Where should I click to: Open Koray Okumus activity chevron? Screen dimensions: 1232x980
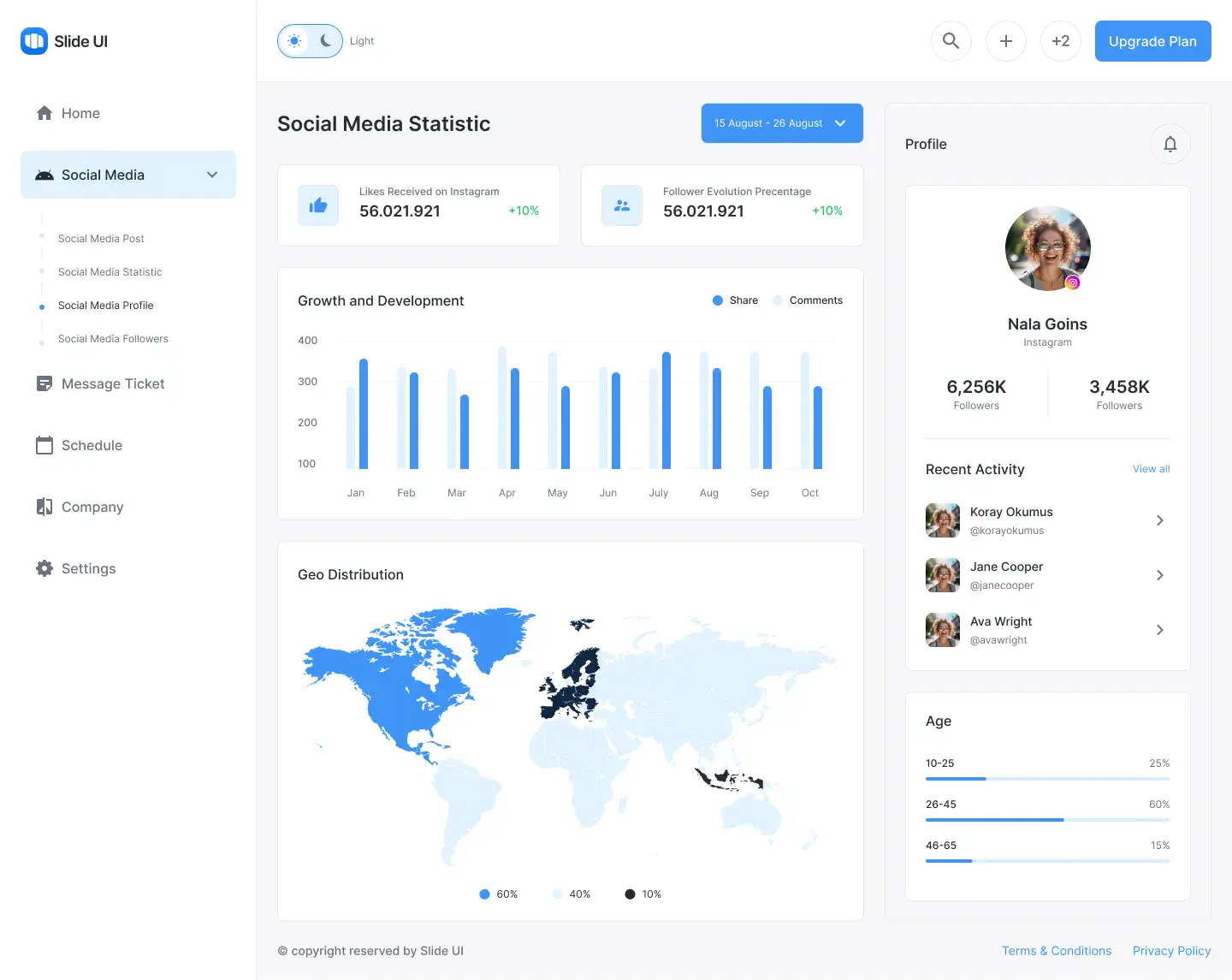1160,520
